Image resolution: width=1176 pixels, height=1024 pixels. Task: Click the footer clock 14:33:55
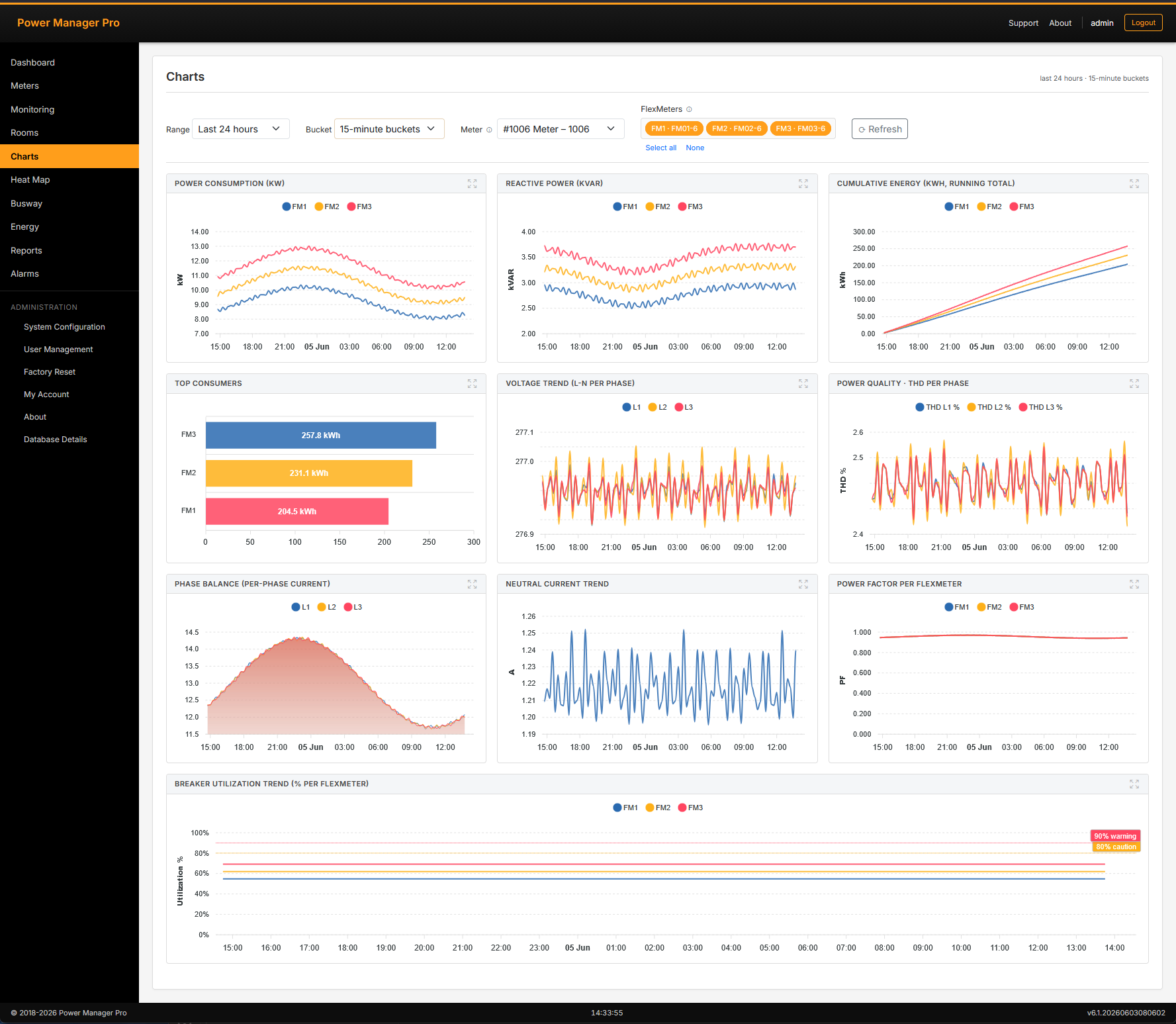click(x=607, y=1013)
